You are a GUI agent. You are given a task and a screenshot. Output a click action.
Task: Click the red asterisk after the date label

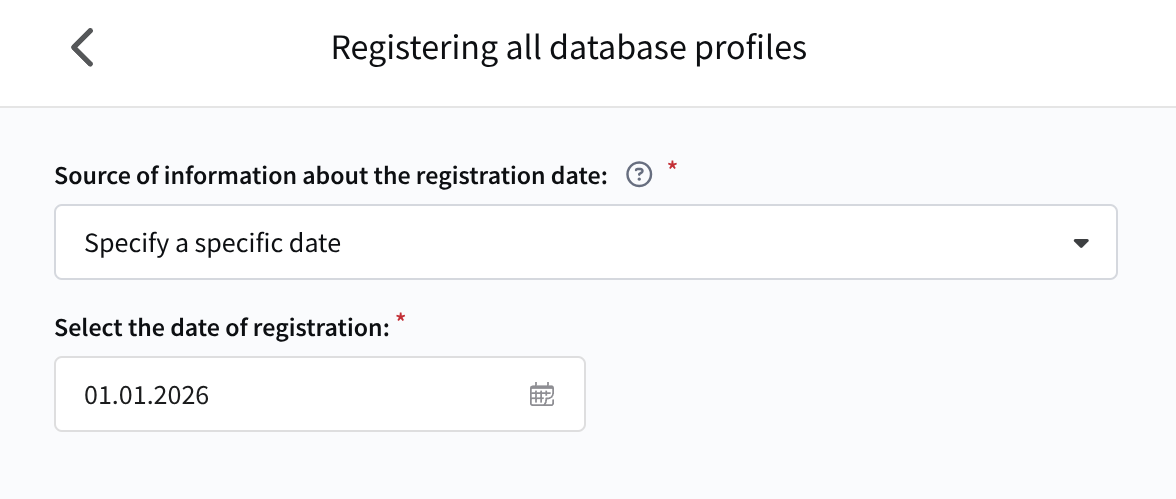click(401, 320)
